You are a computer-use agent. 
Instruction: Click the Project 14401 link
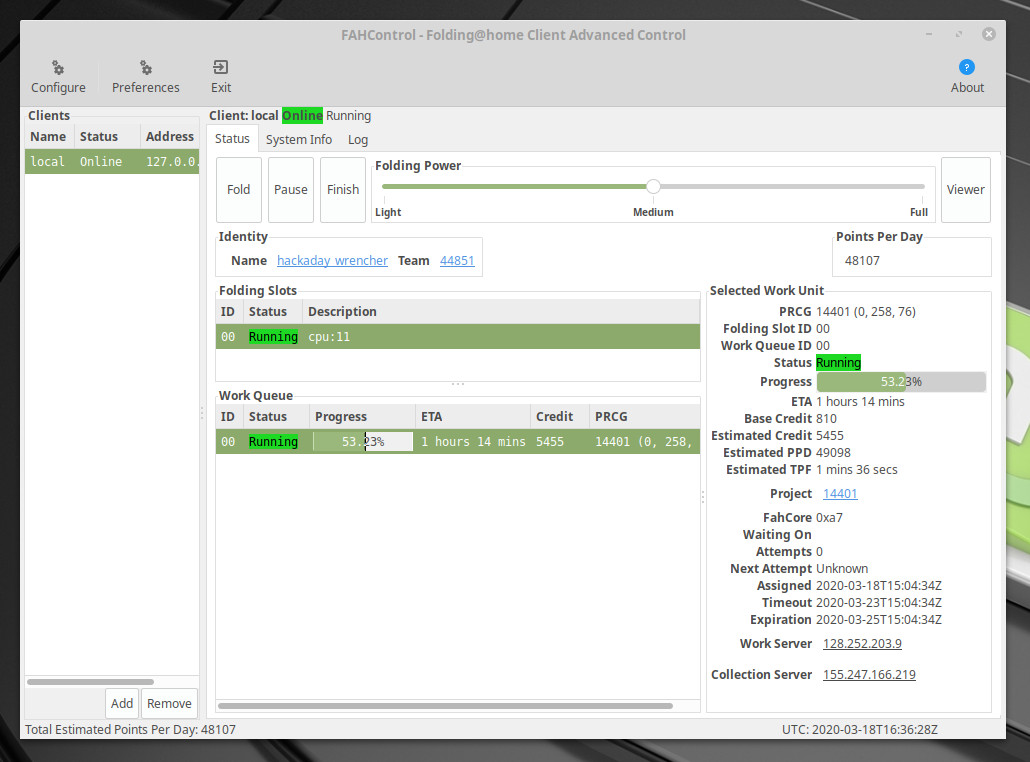840,494
